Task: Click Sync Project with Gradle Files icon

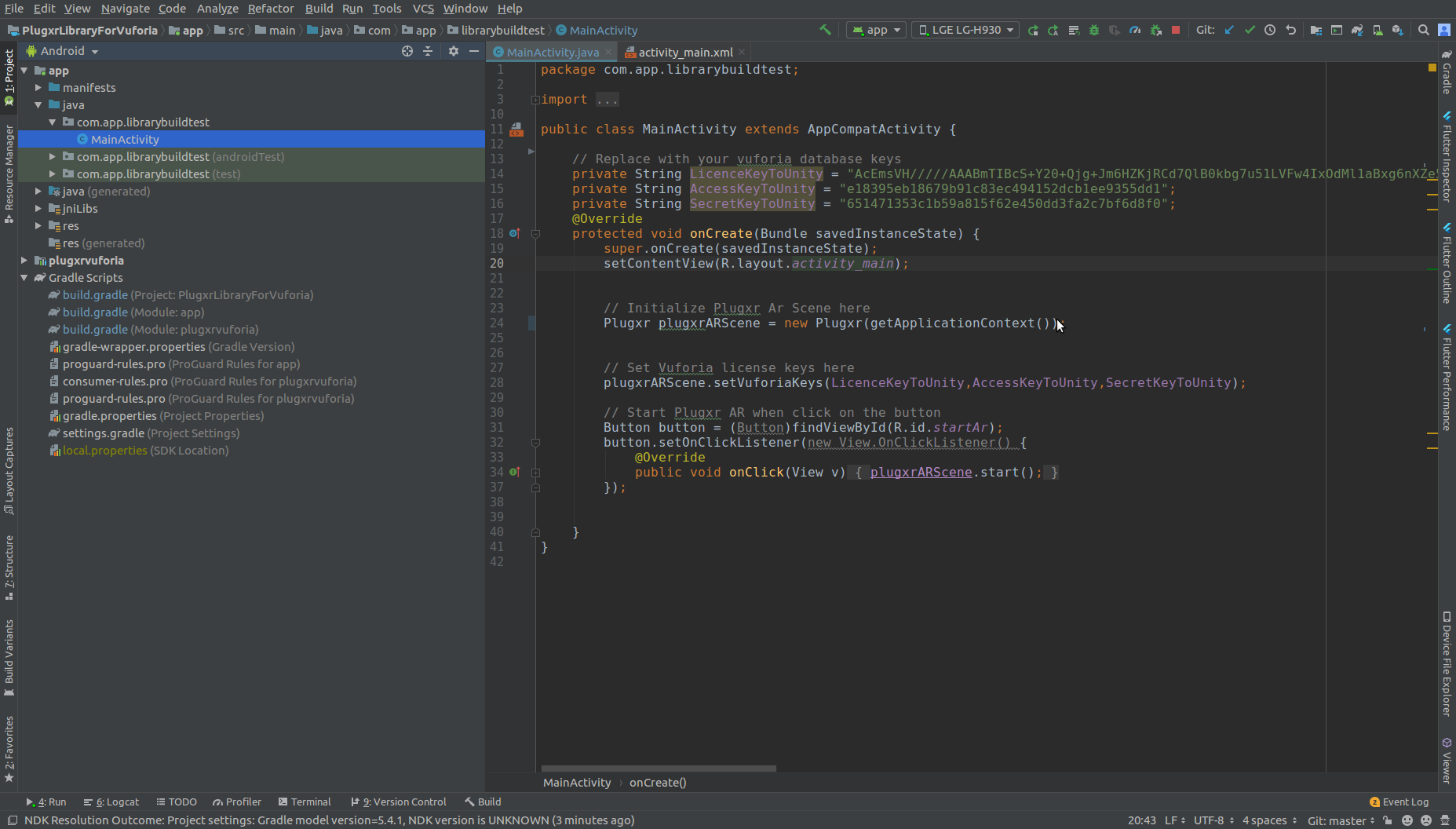Action: [1357, 30]
